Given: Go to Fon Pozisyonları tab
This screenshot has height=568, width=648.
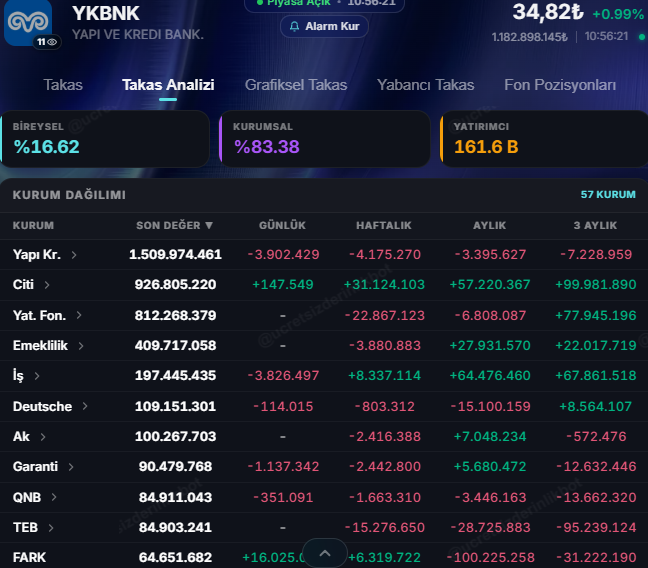Looking at the screenshot, I should 560,85.
